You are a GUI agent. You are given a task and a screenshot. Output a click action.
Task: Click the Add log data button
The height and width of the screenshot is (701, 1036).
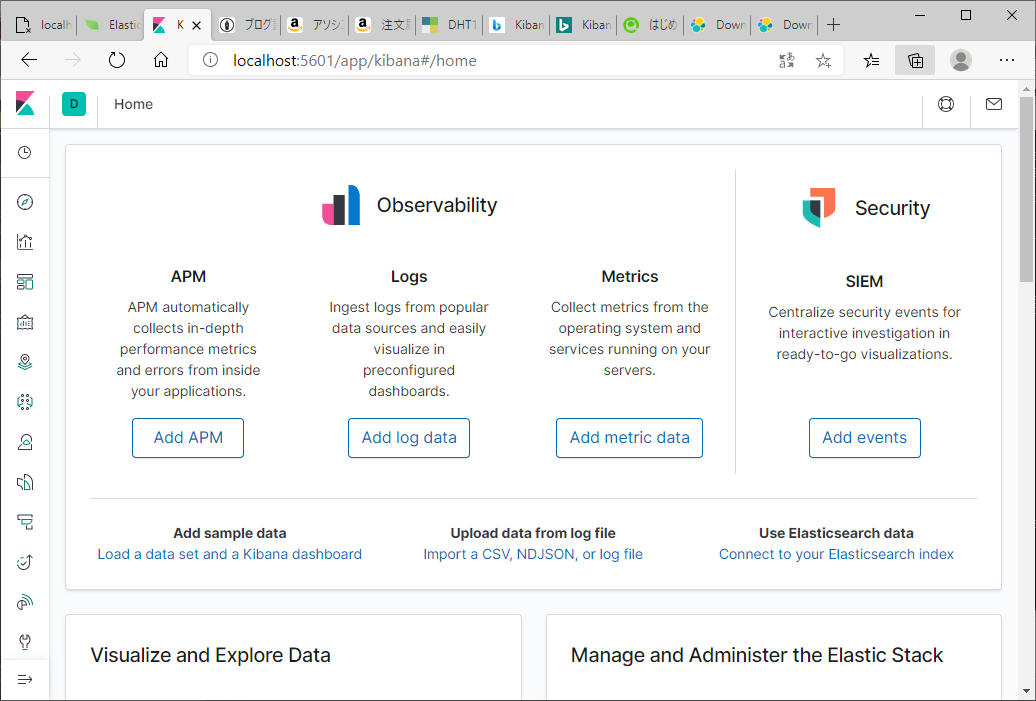[409, 437]
